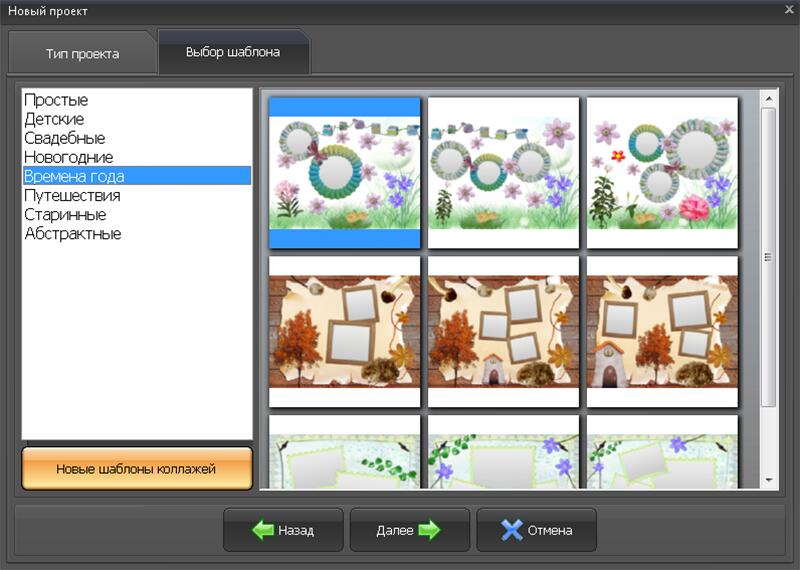This screenshot has height=570, width=800.
Task: Choose the Старинные category
Action: 65,214
